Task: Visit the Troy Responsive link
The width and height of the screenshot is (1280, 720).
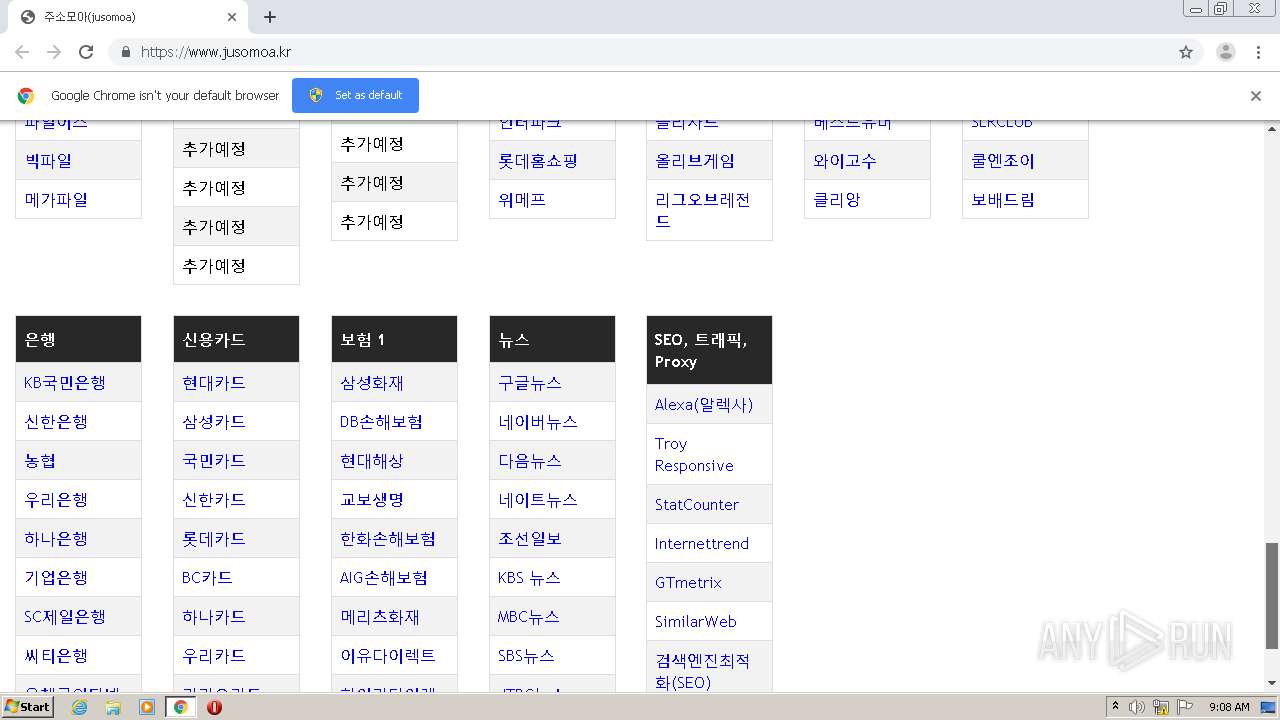Action: click(x=694, y=454)
